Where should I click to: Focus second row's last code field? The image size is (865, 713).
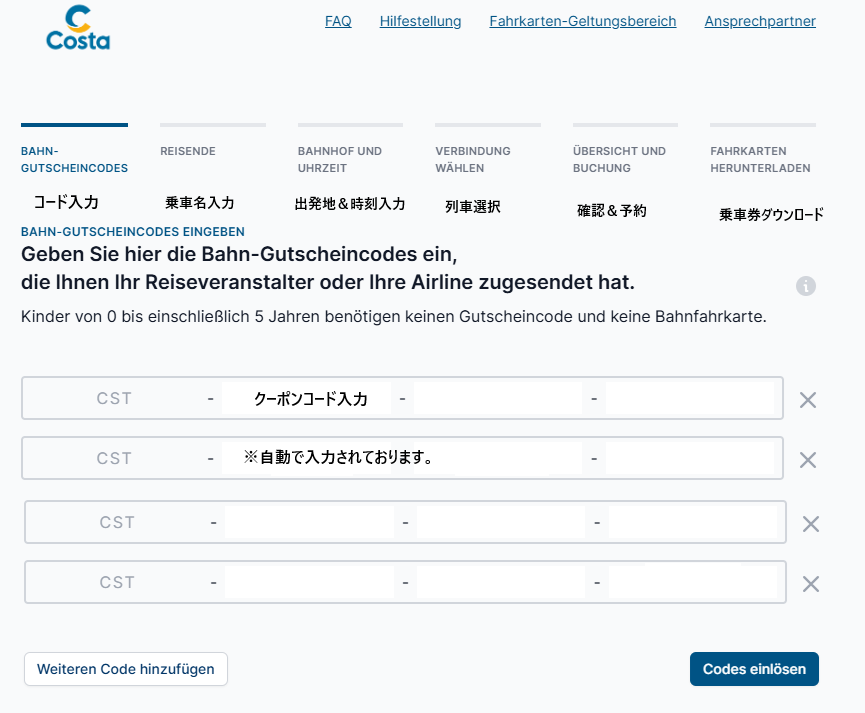pos(690,458)
